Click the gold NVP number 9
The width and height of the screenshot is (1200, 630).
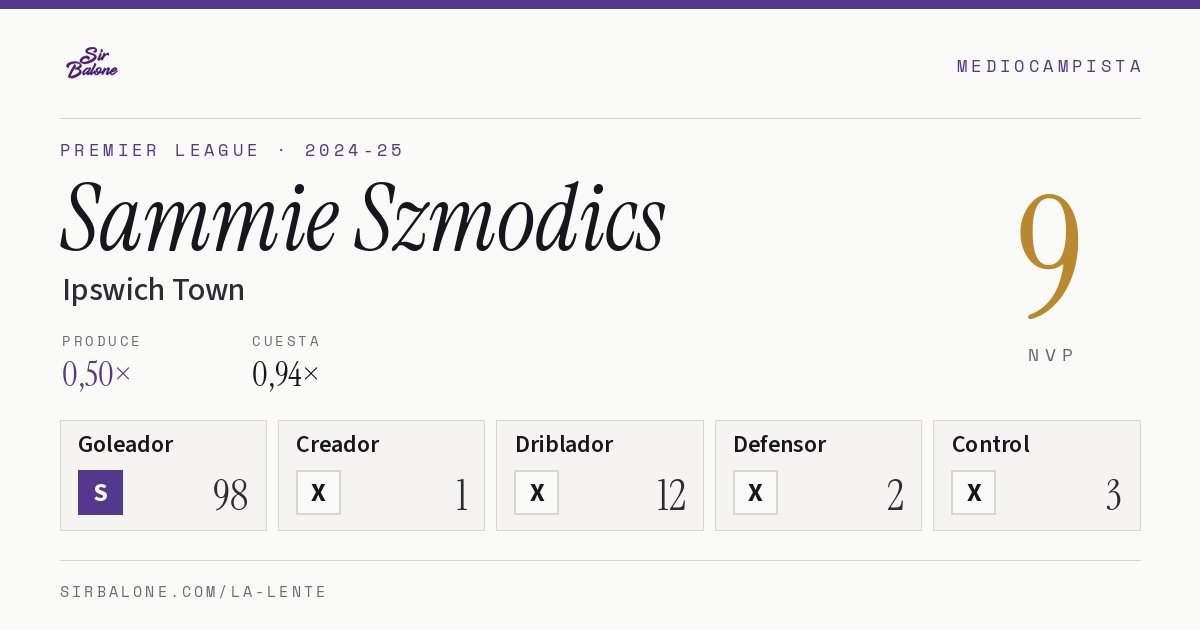(1050, 256)
